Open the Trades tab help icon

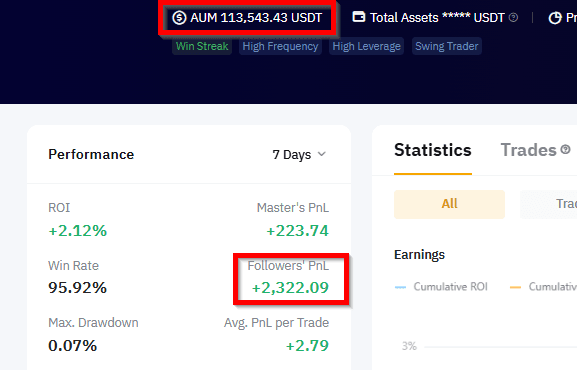(x=566, y=149)
